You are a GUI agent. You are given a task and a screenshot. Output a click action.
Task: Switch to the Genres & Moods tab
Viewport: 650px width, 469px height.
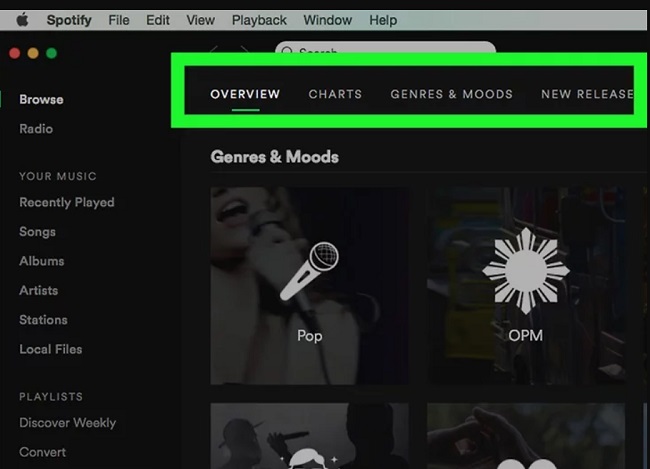[451, 94]
